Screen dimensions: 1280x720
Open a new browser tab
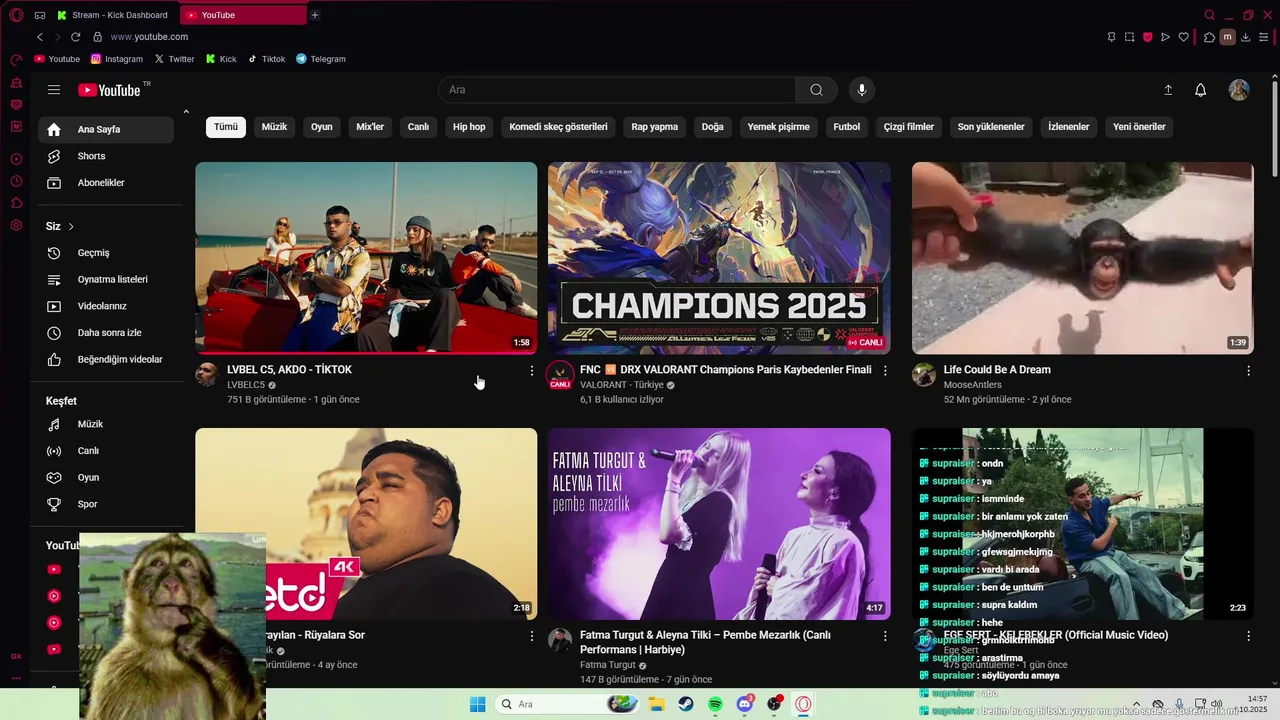(315, 15)
